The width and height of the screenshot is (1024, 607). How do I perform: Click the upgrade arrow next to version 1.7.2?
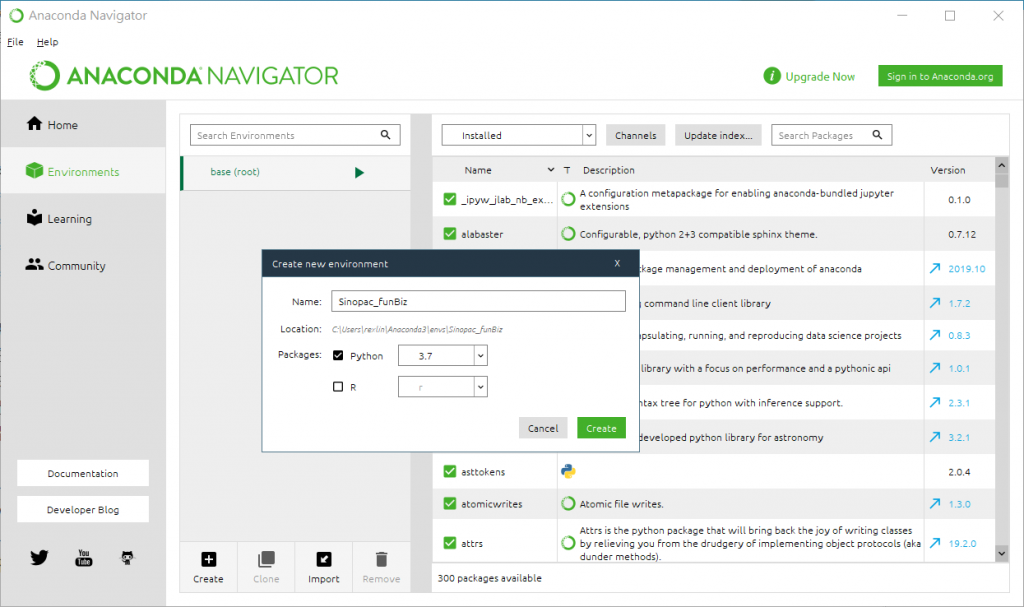point(935,303)
